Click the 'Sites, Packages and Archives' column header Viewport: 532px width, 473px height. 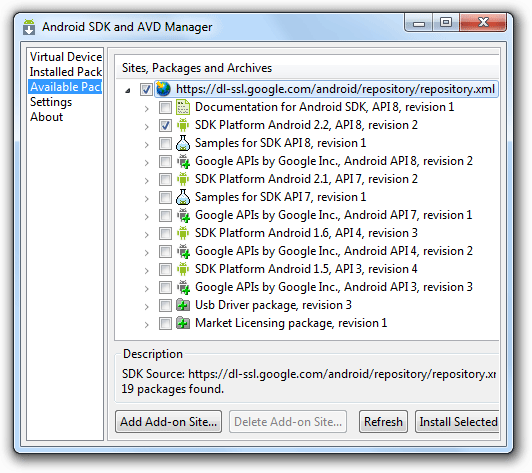[307, 68]
